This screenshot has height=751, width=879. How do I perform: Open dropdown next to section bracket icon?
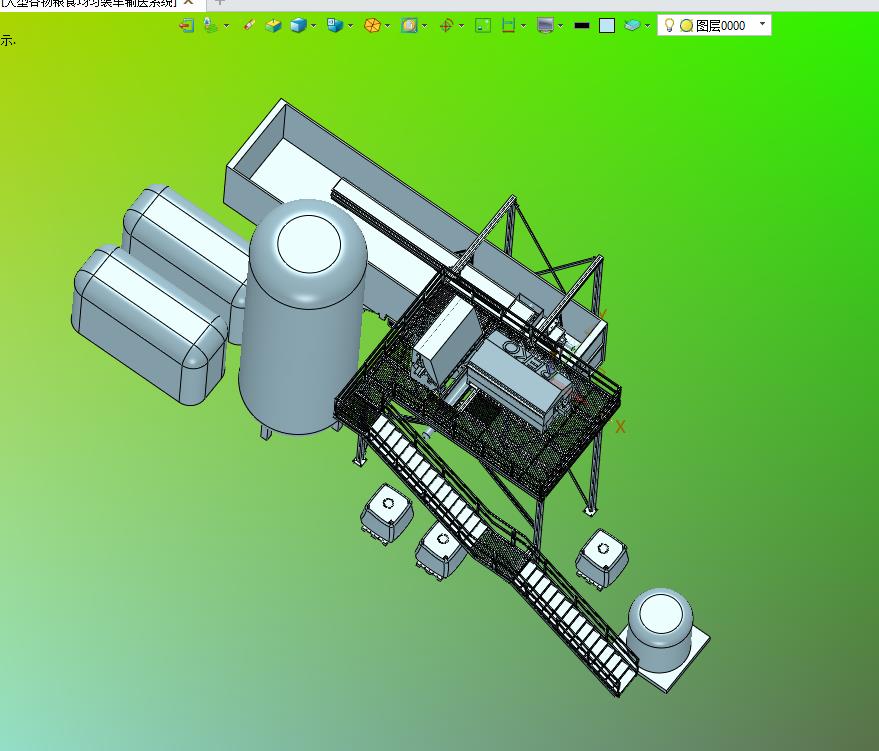[524, 25]
